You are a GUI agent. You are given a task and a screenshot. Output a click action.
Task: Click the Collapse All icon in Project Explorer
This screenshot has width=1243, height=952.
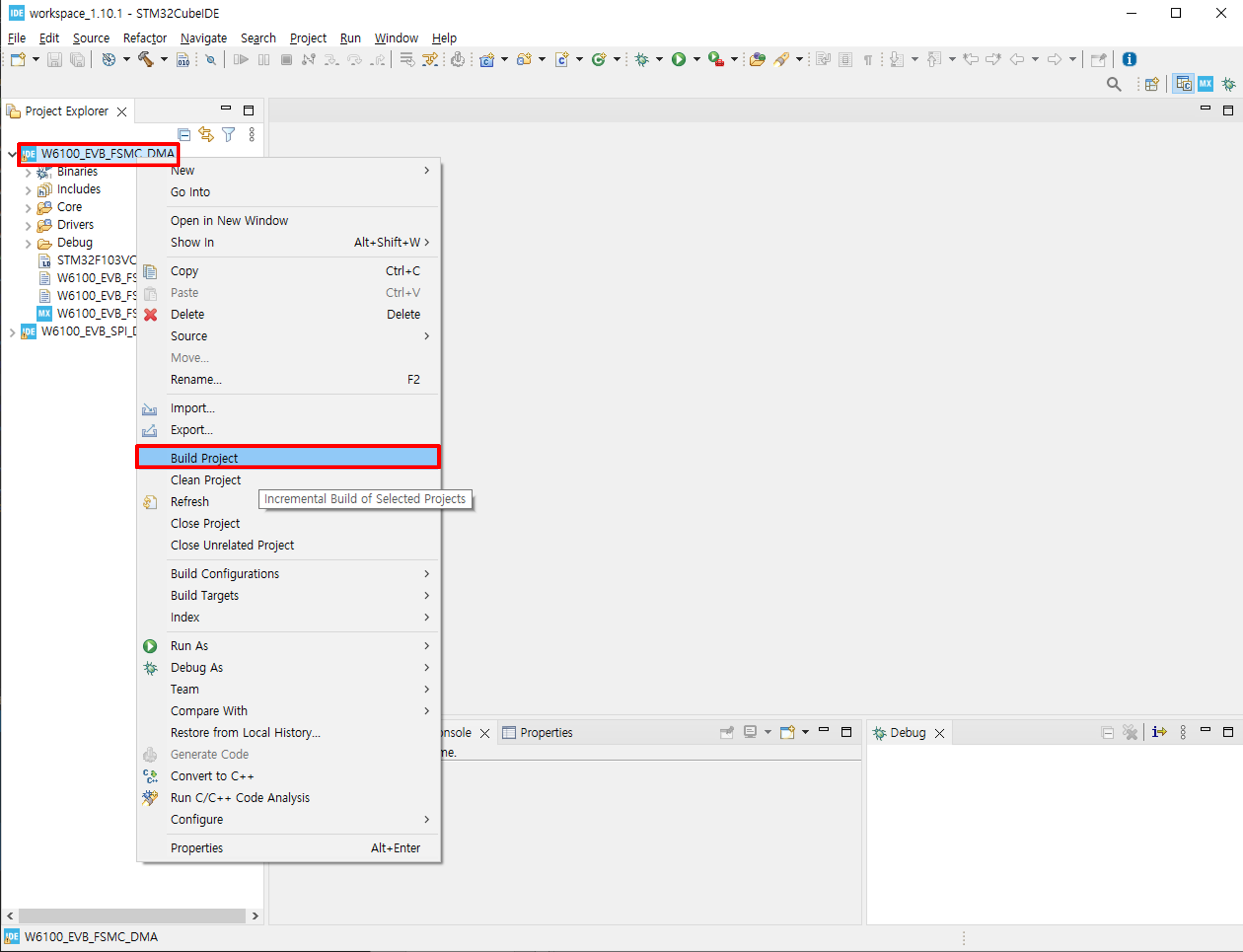(x=183, y=134)
